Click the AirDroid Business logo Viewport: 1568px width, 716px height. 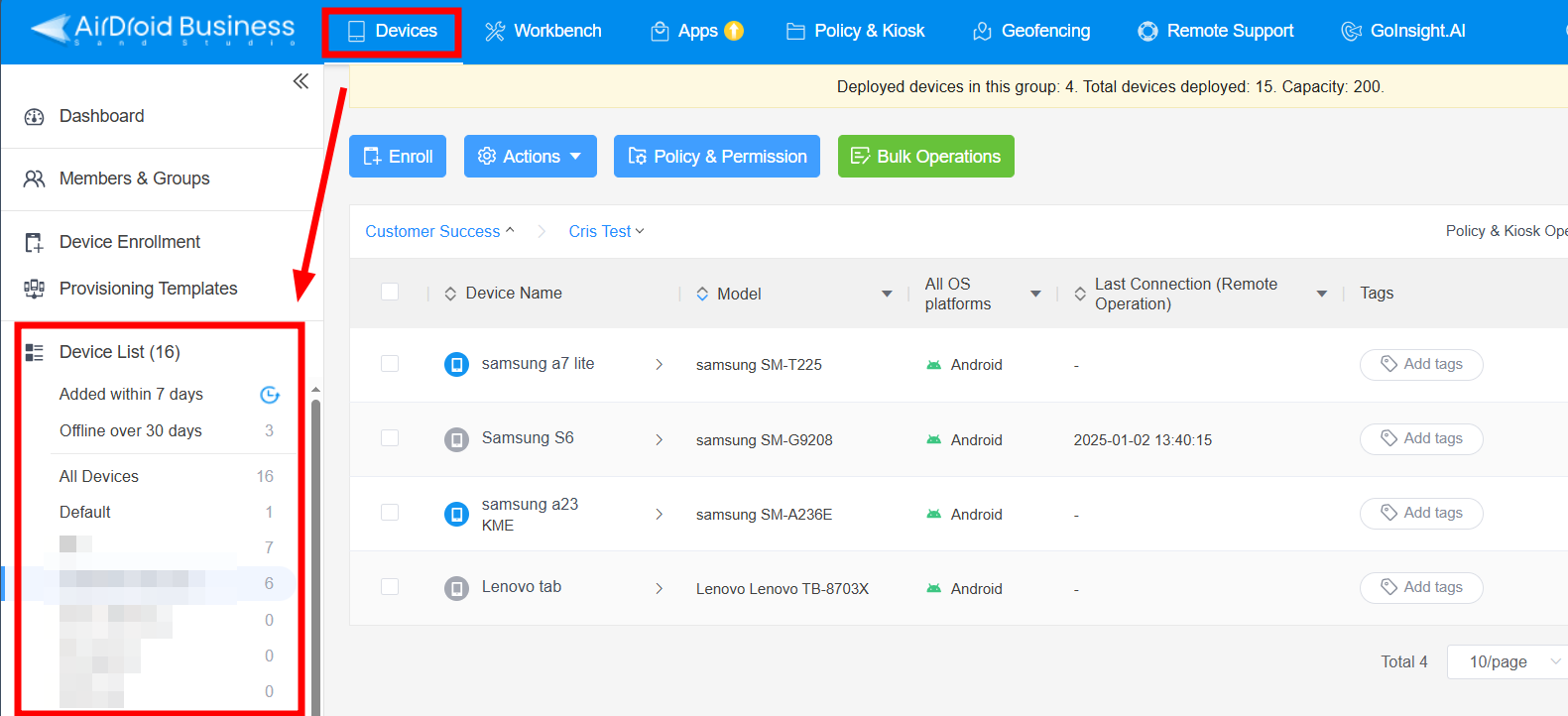coord(164,29)
